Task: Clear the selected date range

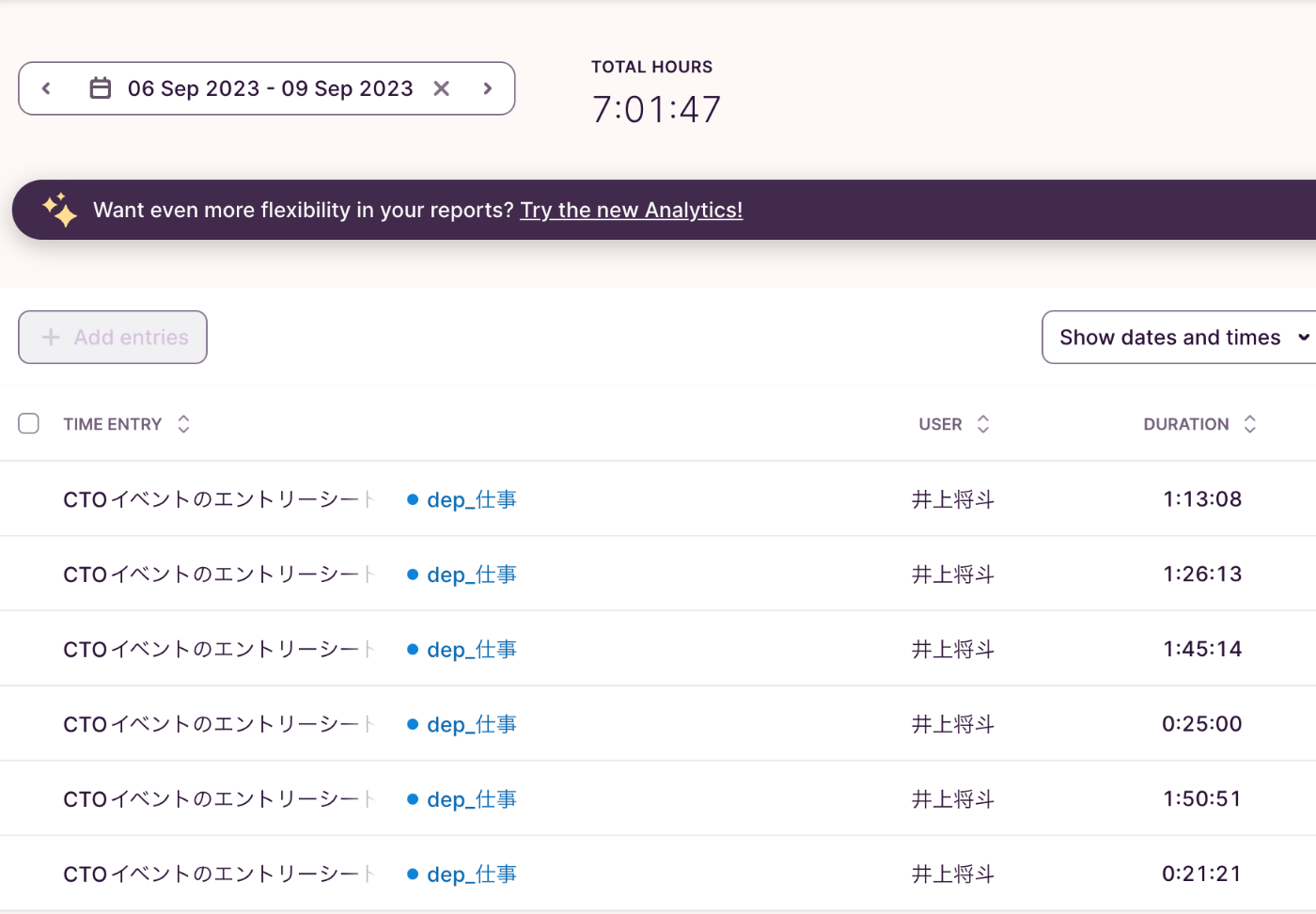Action: (441, 88)
